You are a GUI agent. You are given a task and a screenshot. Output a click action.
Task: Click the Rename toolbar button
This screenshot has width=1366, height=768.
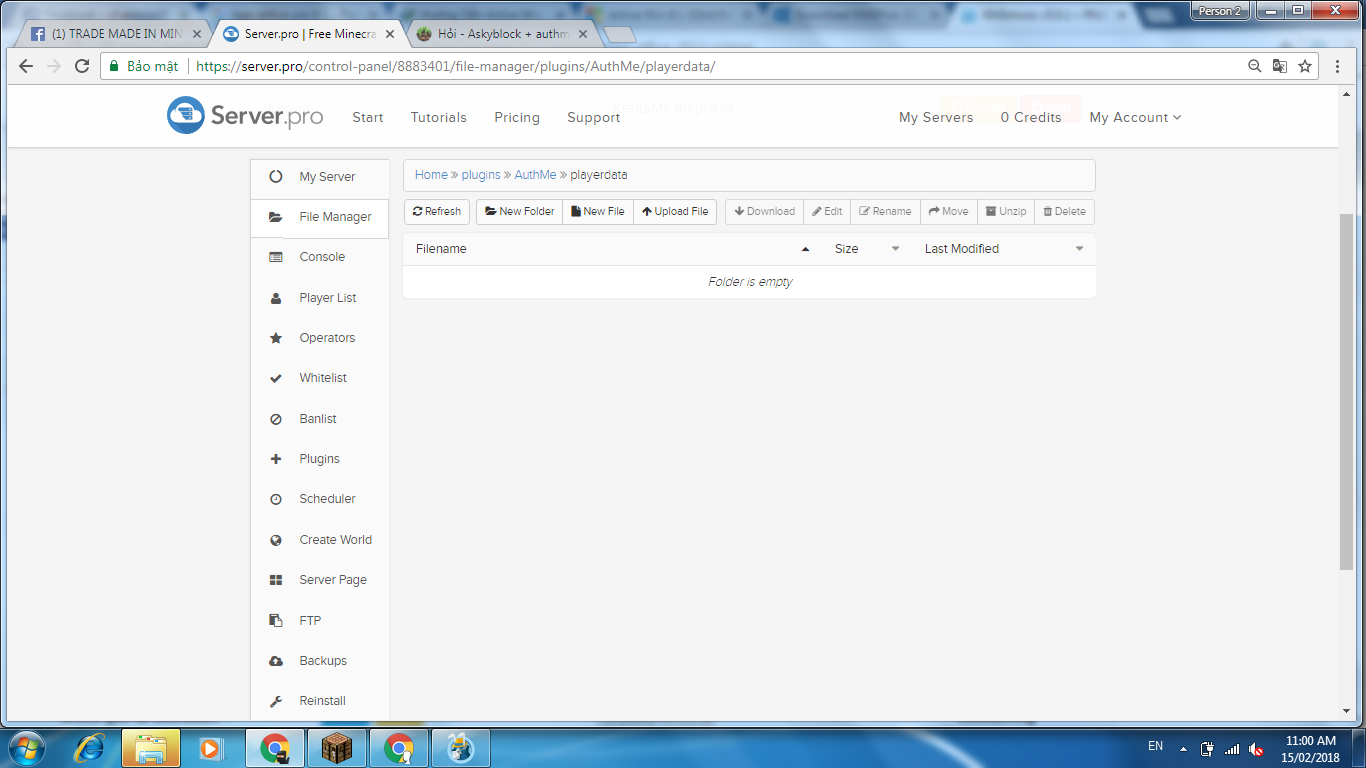pyautogui.click(x=885, y=212)
